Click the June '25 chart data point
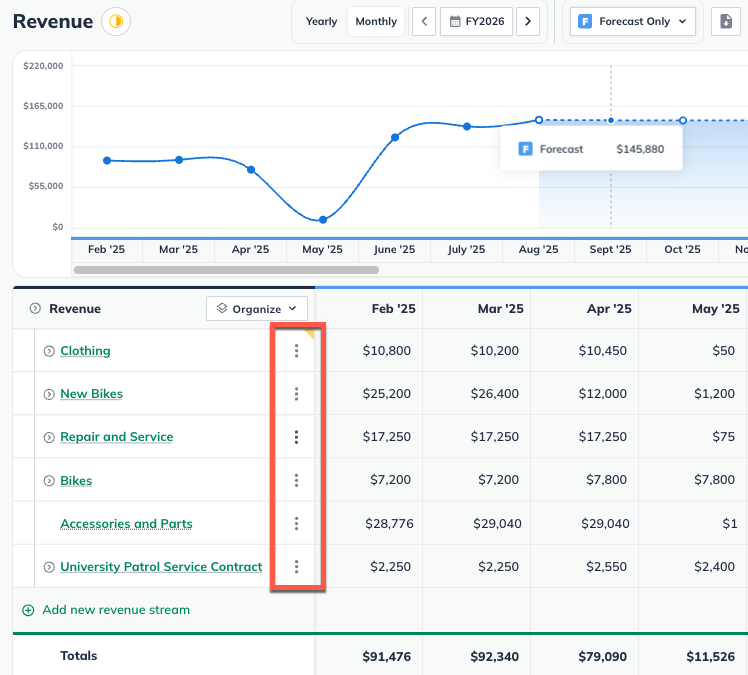This screenshot has width=748, height=675. coord(395,137)
